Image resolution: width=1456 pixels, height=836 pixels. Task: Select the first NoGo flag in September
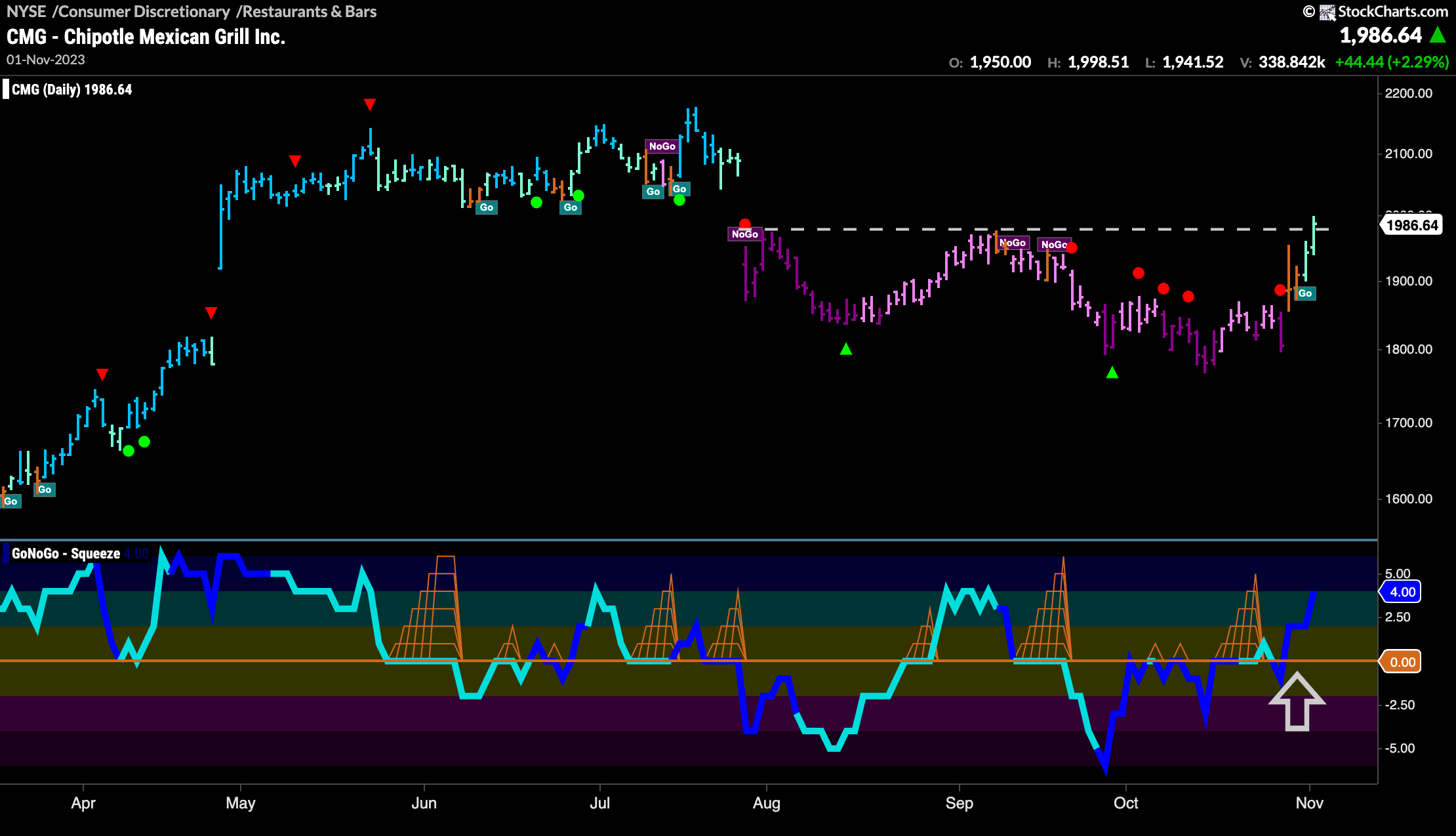tap(1013, 243)
